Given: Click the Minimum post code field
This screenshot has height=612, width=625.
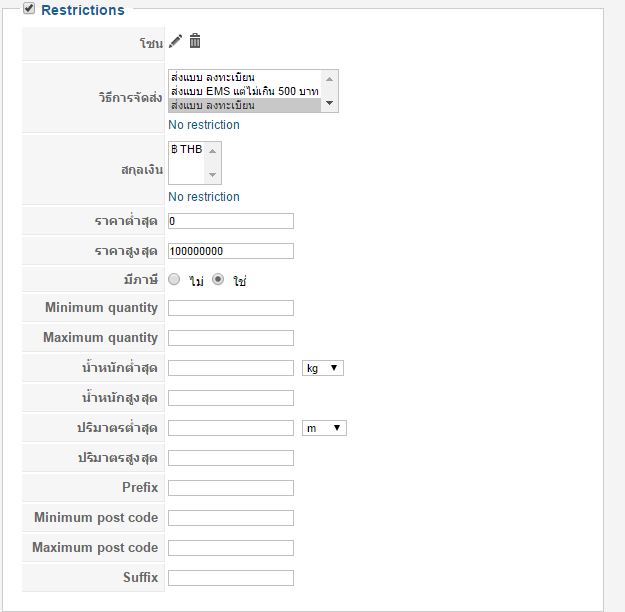Looking at the screenshot, I should point(231,518).
